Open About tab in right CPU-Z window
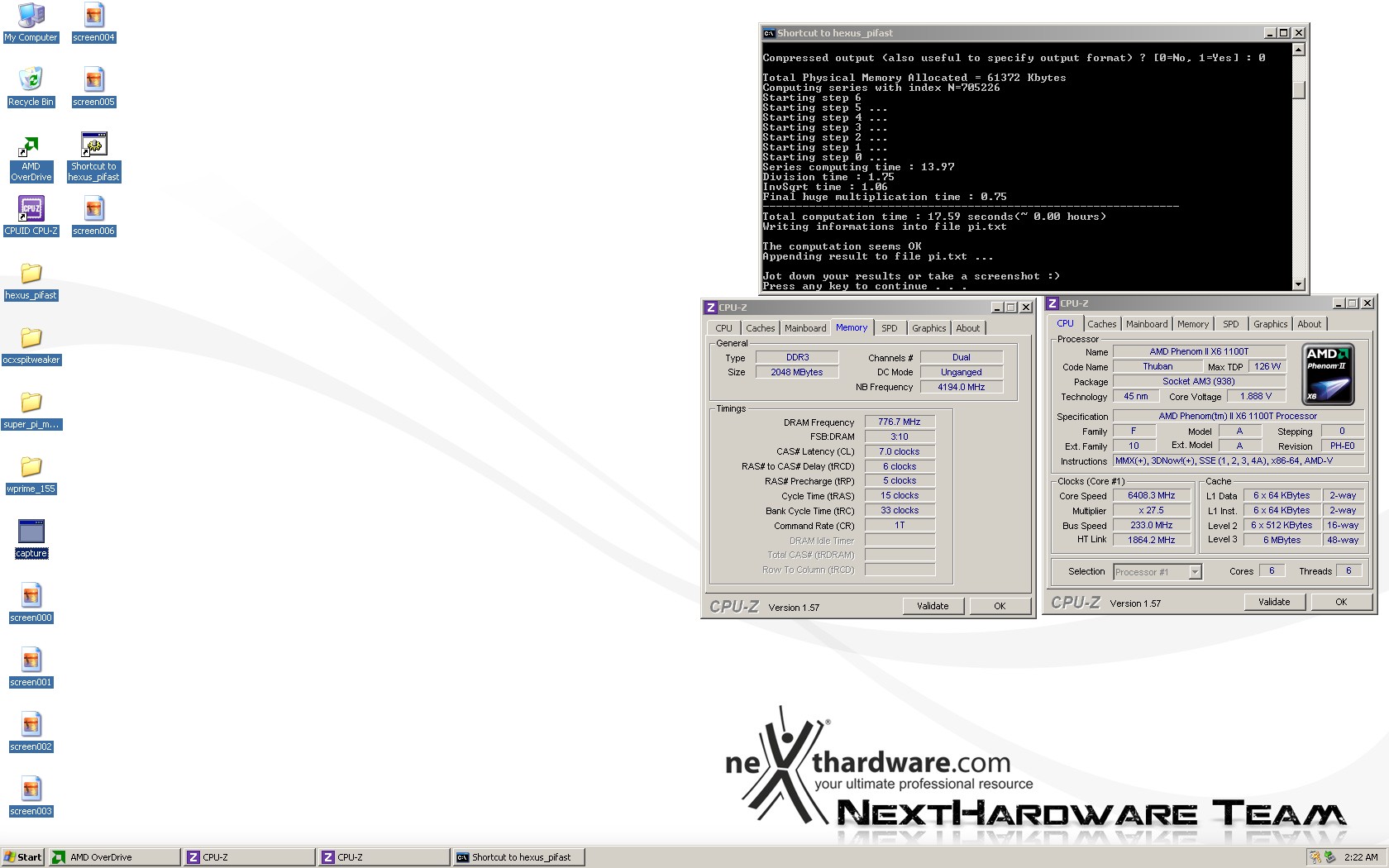Screen dimensions: 1389x868 [x=1310, y=324]
